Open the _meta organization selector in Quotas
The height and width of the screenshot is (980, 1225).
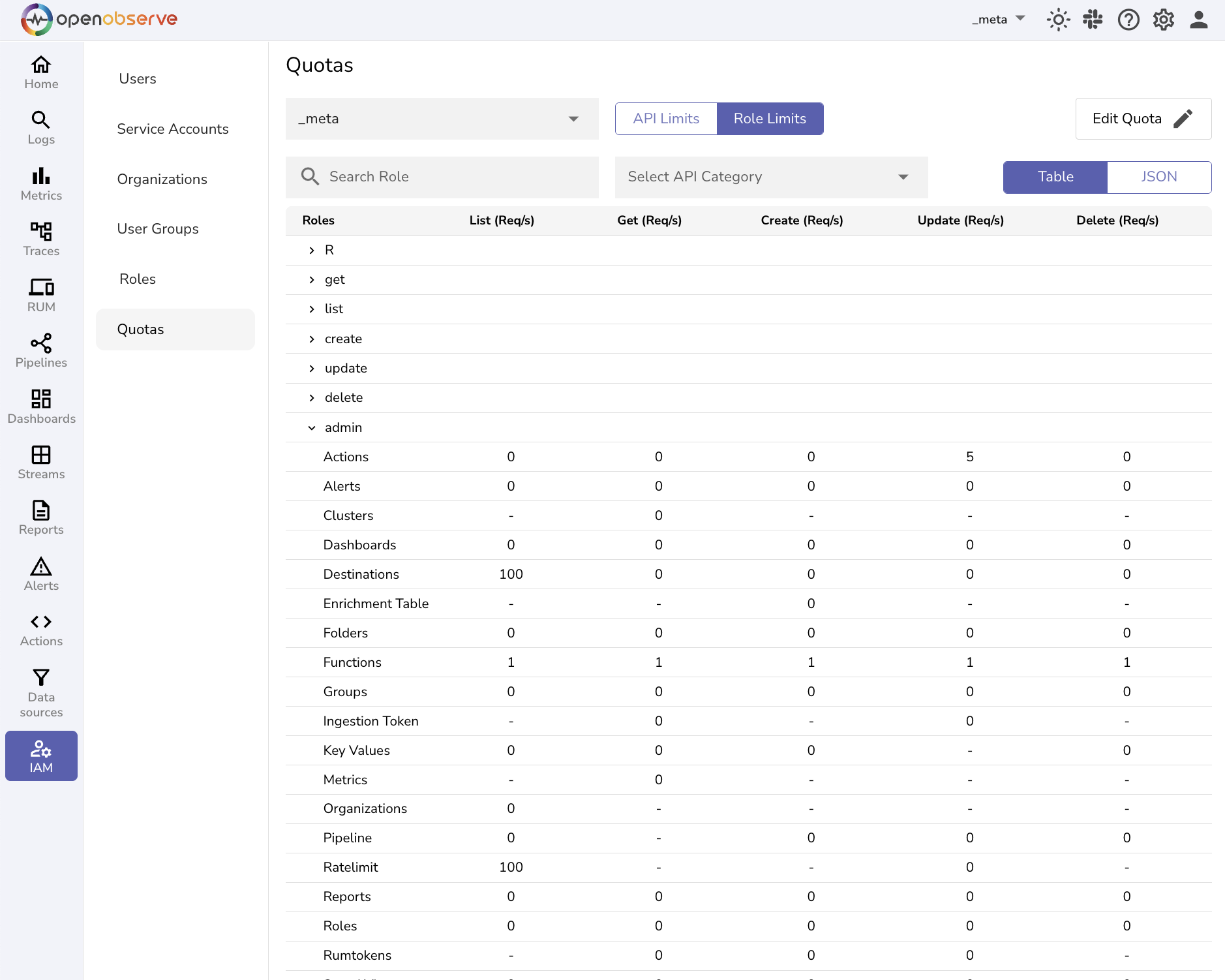click(442, 119)
